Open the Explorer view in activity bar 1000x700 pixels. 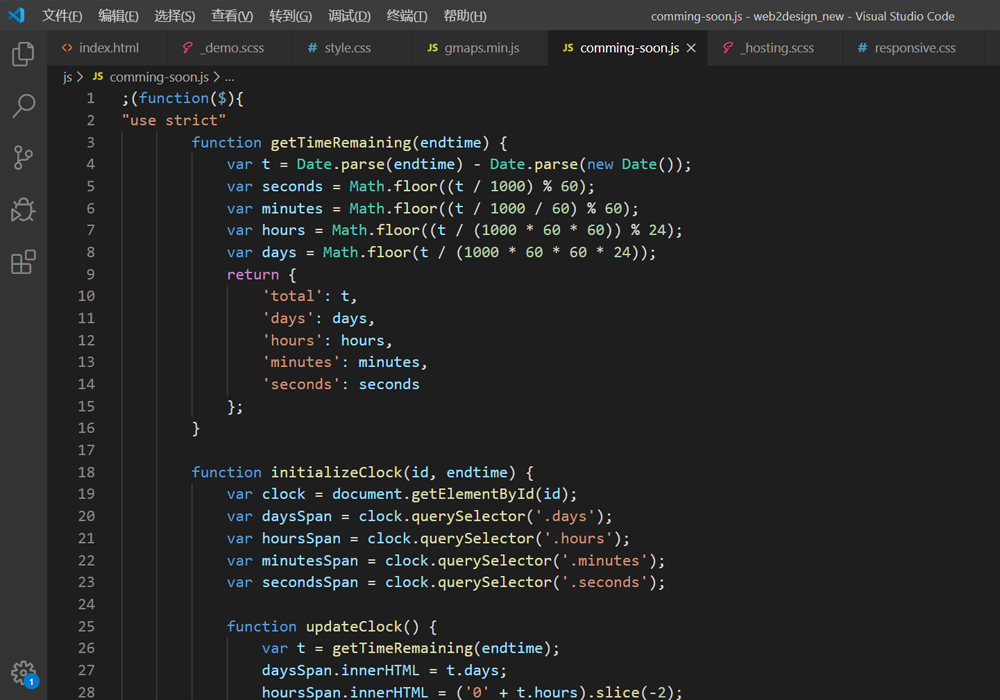click(x=23, y=54)
